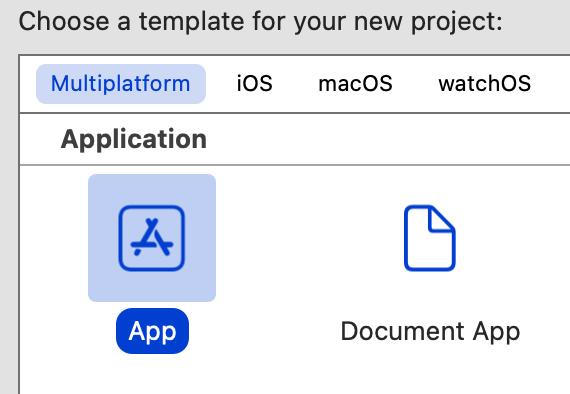Click the Document App label

point(430,331)
